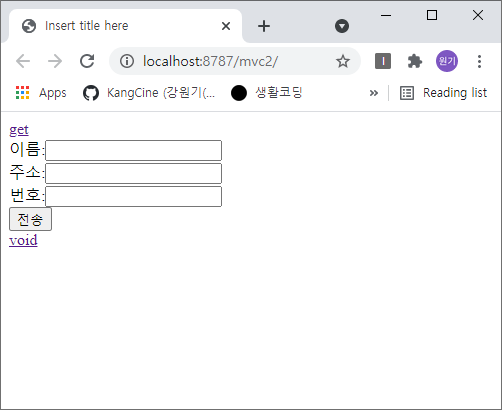Select the 'Insert title here' tab

[125, 26]
